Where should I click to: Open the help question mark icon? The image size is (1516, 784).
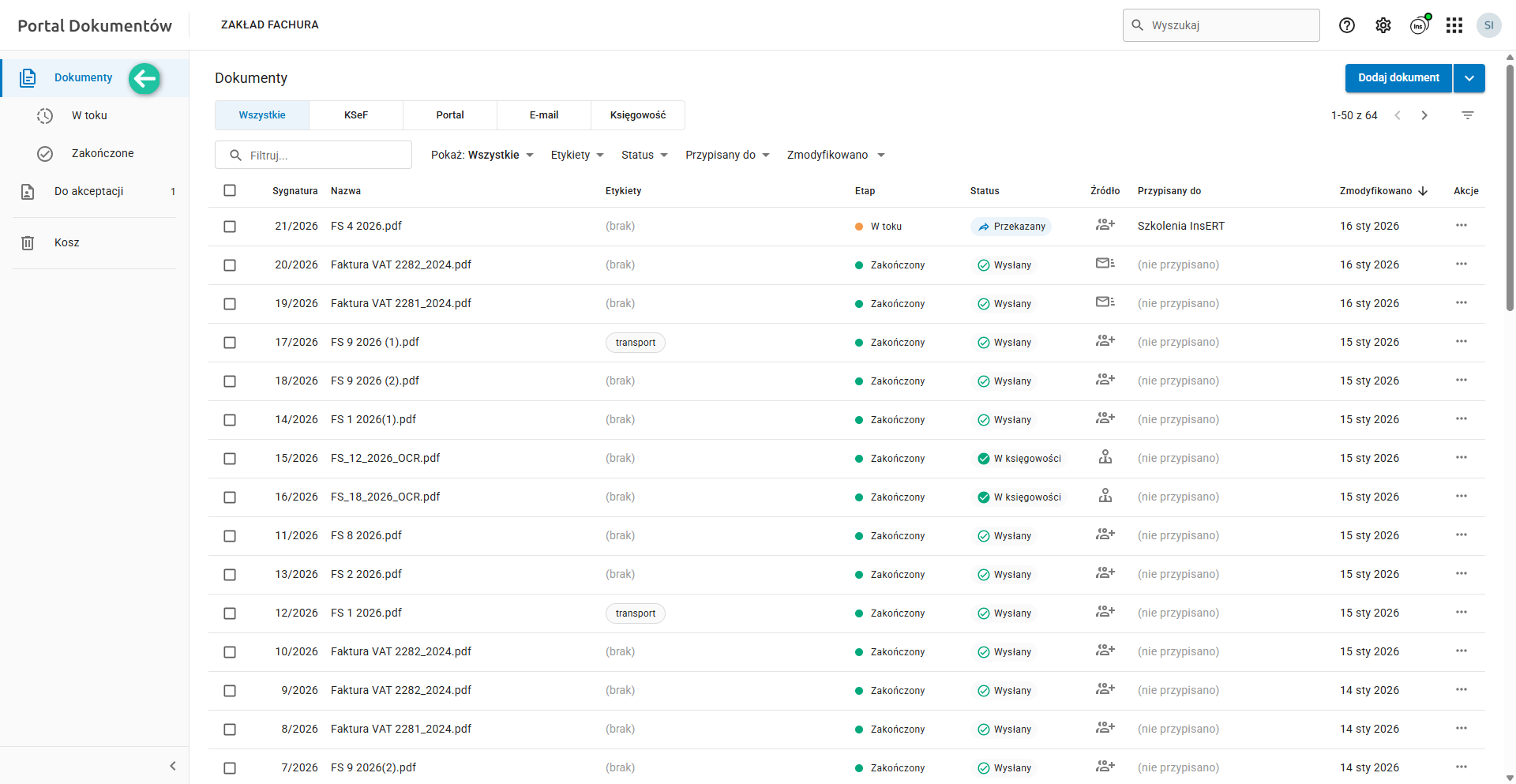point(1347,25)
